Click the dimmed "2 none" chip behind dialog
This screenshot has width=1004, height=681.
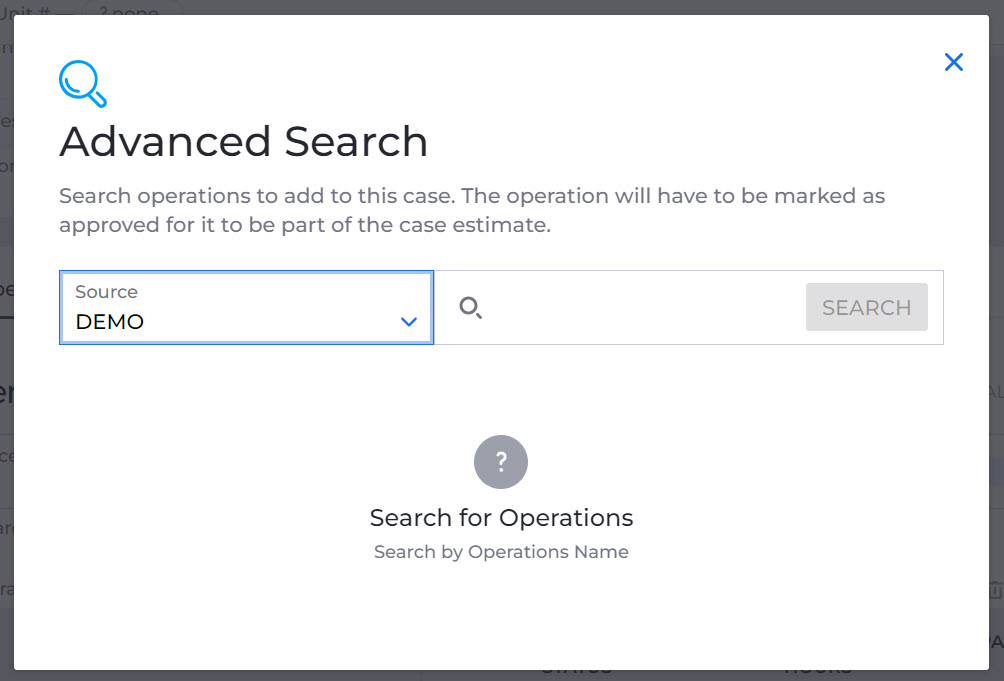click(x=129, y=11)
